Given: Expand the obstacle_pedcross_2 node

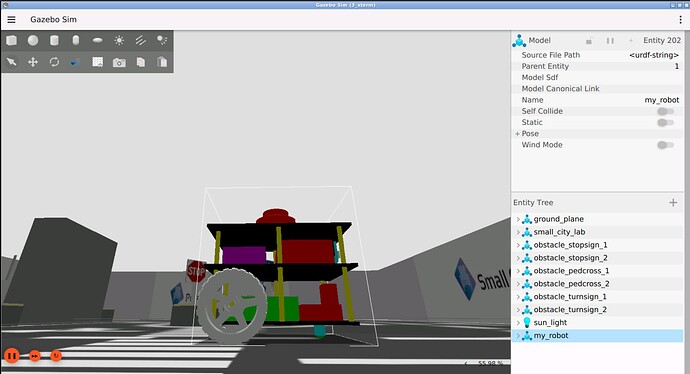Looking at the screenshot, I should (518, 284).
